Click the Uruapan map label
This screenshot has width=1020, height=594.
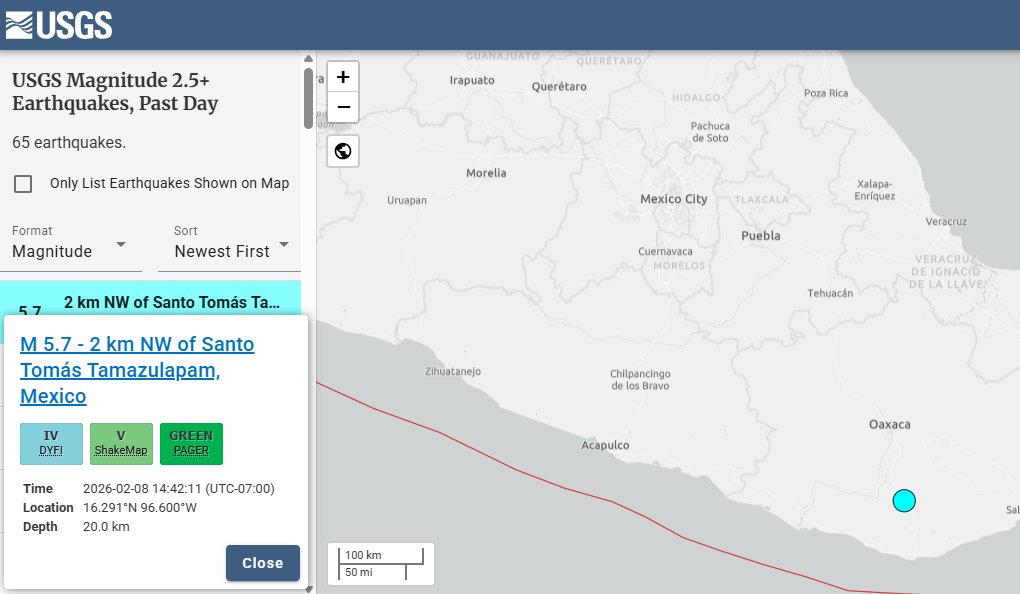[x=407, y=200]
